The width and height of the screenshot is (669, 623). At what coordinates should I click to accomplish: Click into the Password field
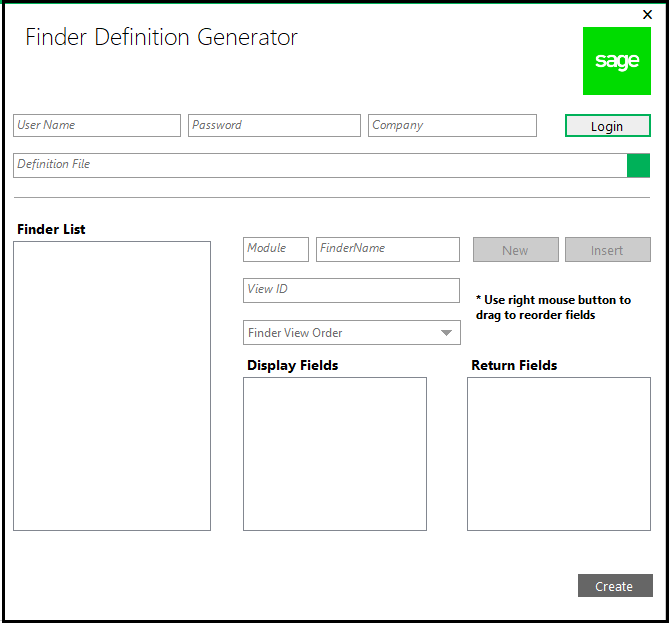pos(274,125)
